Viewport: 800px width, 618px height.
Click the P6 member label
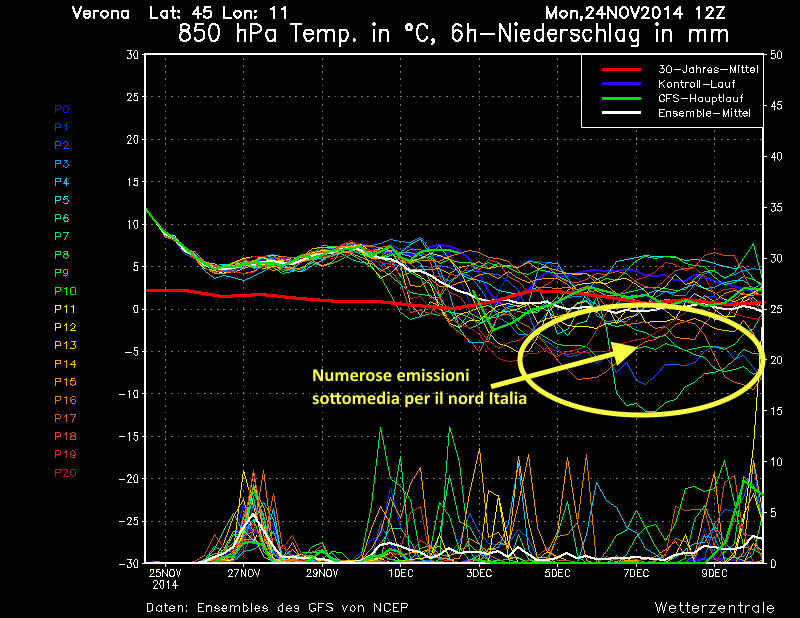tap(62, 218)
